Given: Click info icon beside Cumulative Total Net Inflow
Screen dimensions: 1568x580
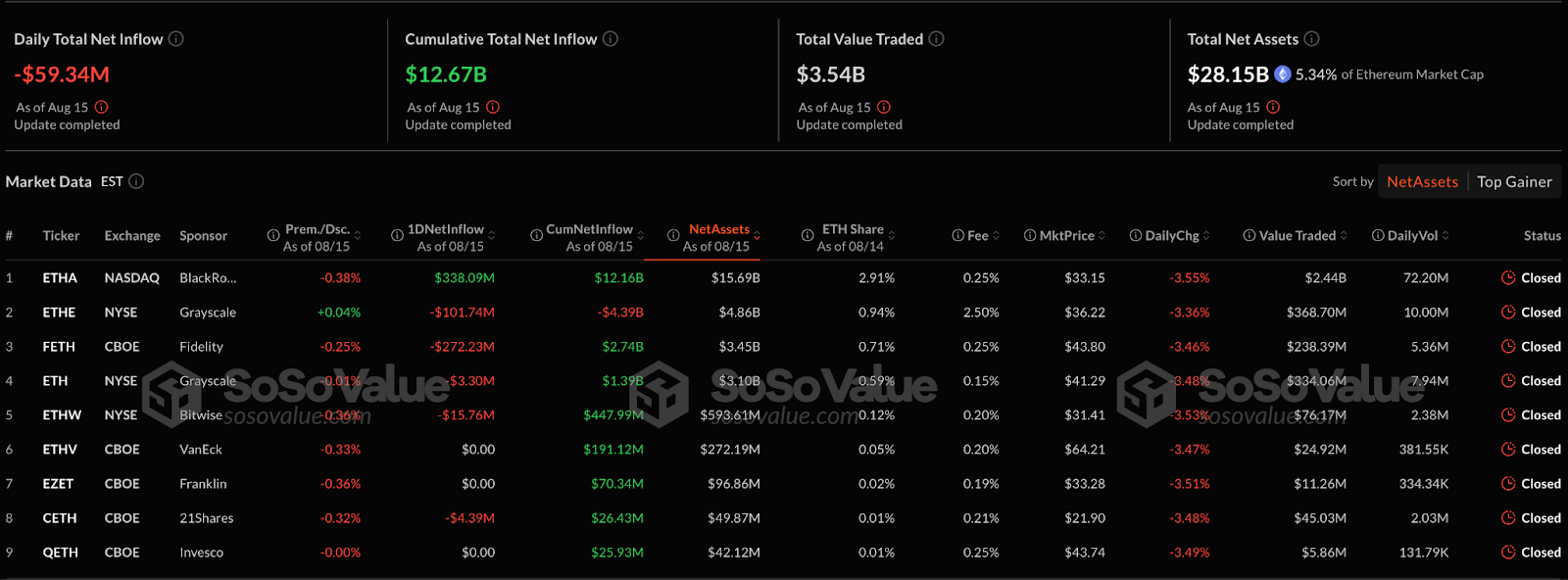Looking at the screenshot, I should [611, 39].
